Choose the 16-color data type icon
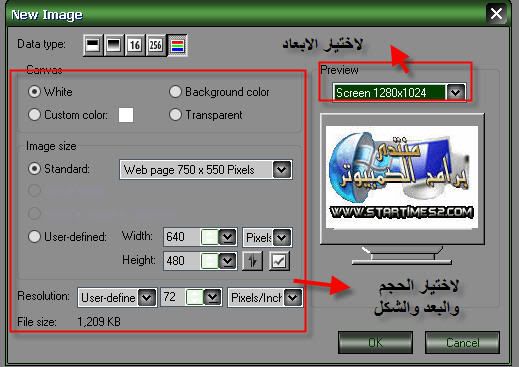The width and height of the screenshot is (519, 367). pyautogui.click(x=135, y=45)
